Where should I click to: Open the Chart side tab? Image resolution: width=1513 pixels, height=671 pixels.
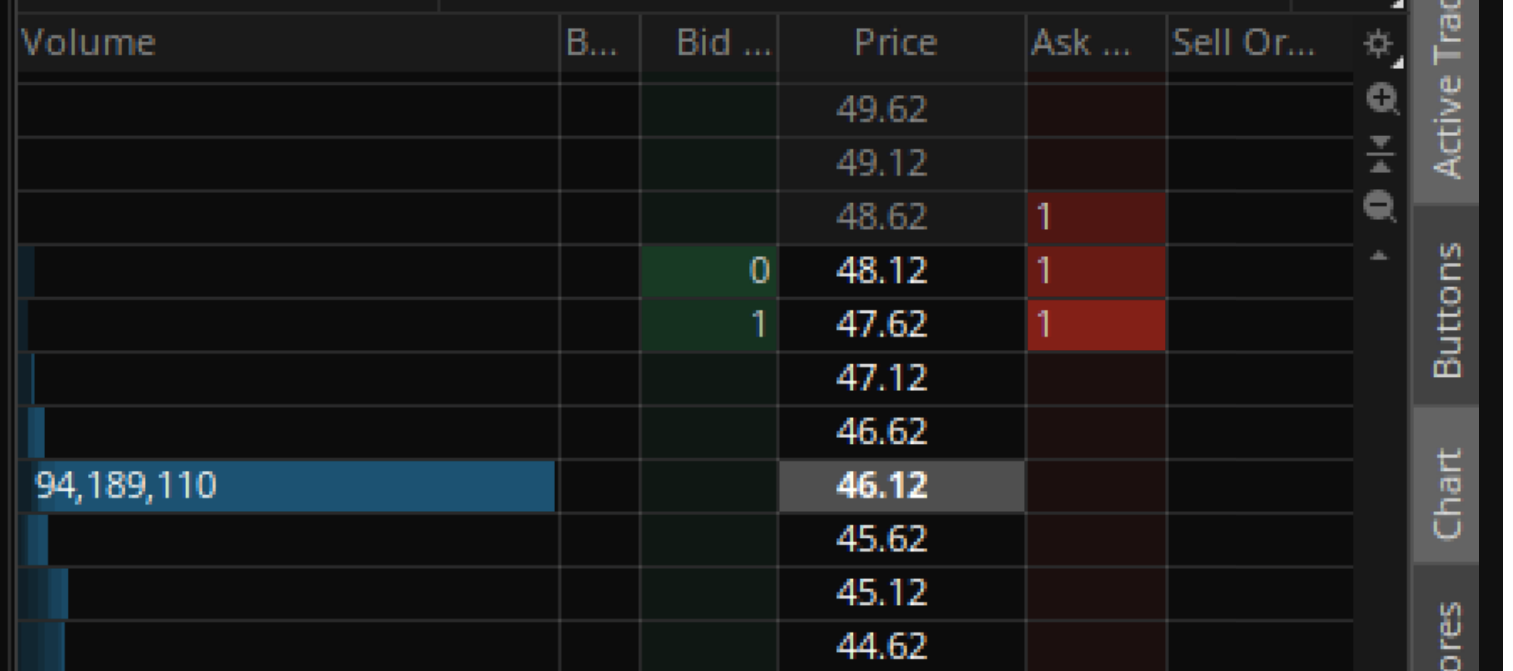click(1446, 486)
